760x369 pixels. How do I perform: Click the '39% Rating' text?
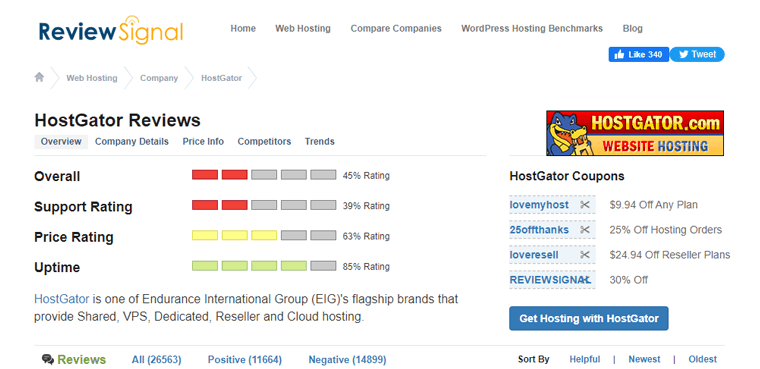coord(366,206)
